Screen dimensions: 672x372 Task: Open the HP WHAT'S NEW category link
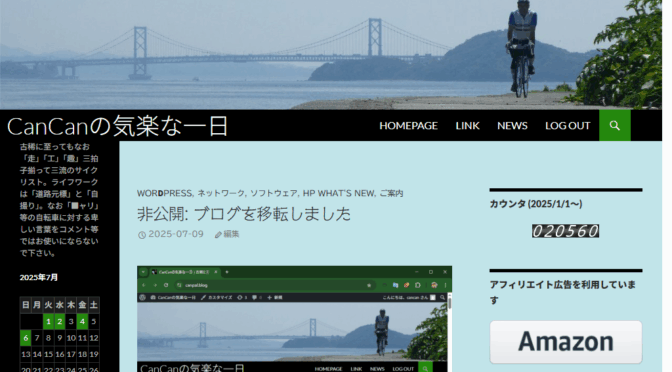coord(339,193)
